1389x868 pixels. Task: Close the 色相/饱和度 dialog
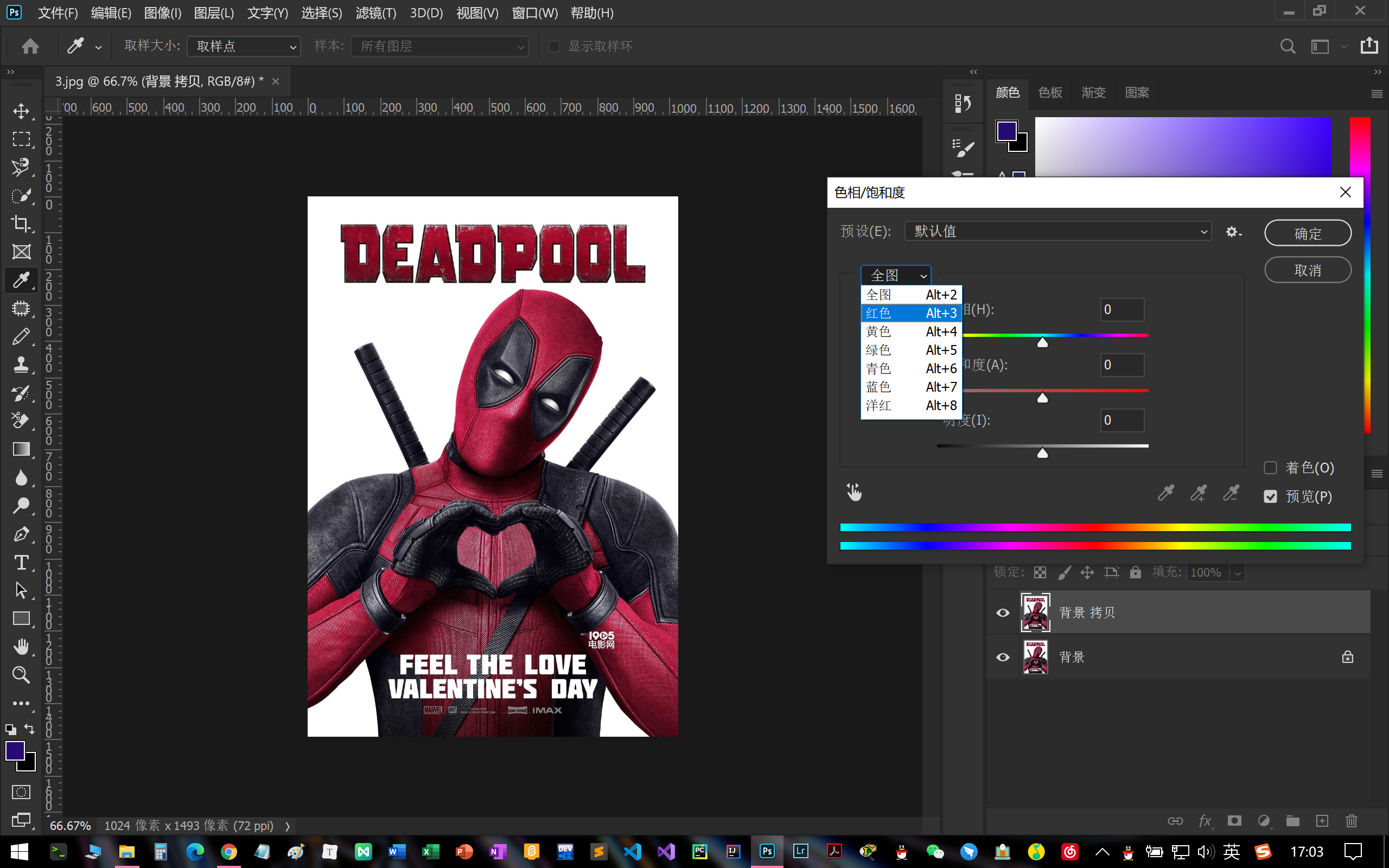pos(1345,192)
